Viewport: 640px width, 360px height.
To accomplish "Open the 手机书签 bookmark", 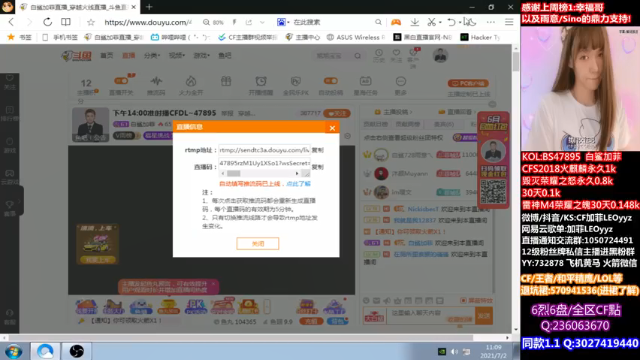I will 60,37.
